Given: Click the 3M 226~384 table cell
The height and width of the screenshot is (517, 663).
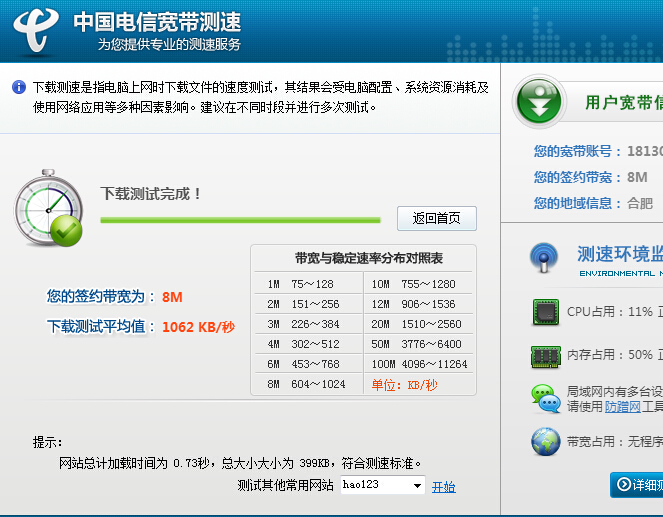Looking at the screenshot, I should pyautogui.click(x=309, y=324).
